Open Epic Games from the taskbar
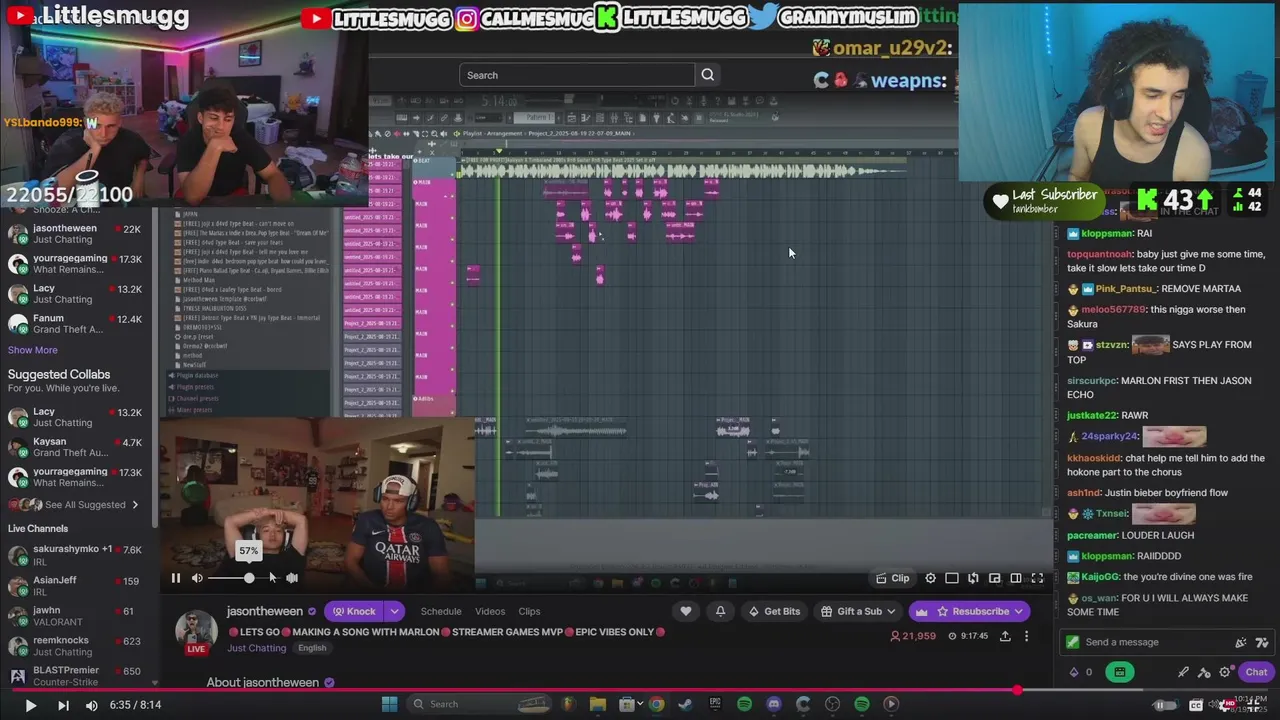 (715, 704)
